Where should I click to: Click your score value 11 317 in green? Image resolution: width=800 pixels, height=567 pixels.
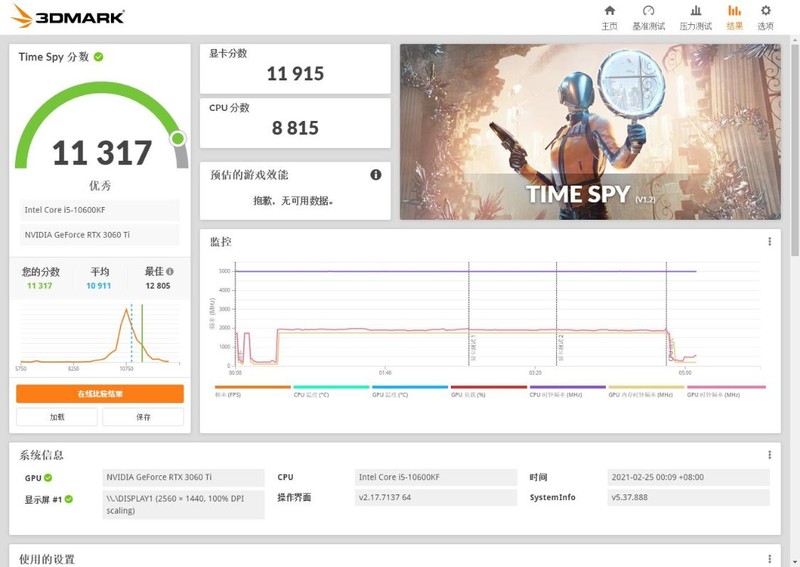(40, 286)
